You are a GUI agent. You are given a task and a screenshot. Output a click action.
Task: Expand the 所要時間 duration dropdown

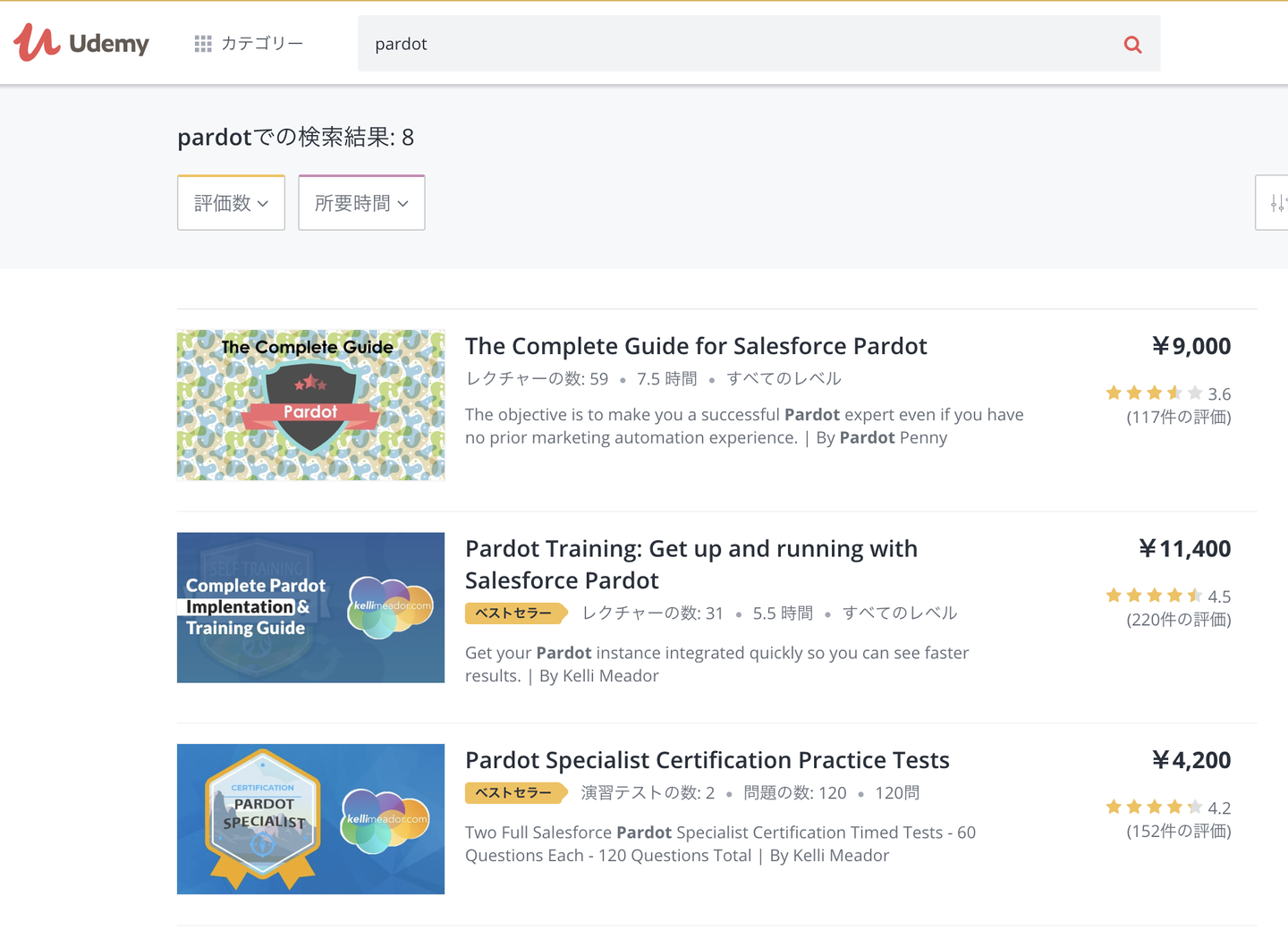tap(361, 203)
